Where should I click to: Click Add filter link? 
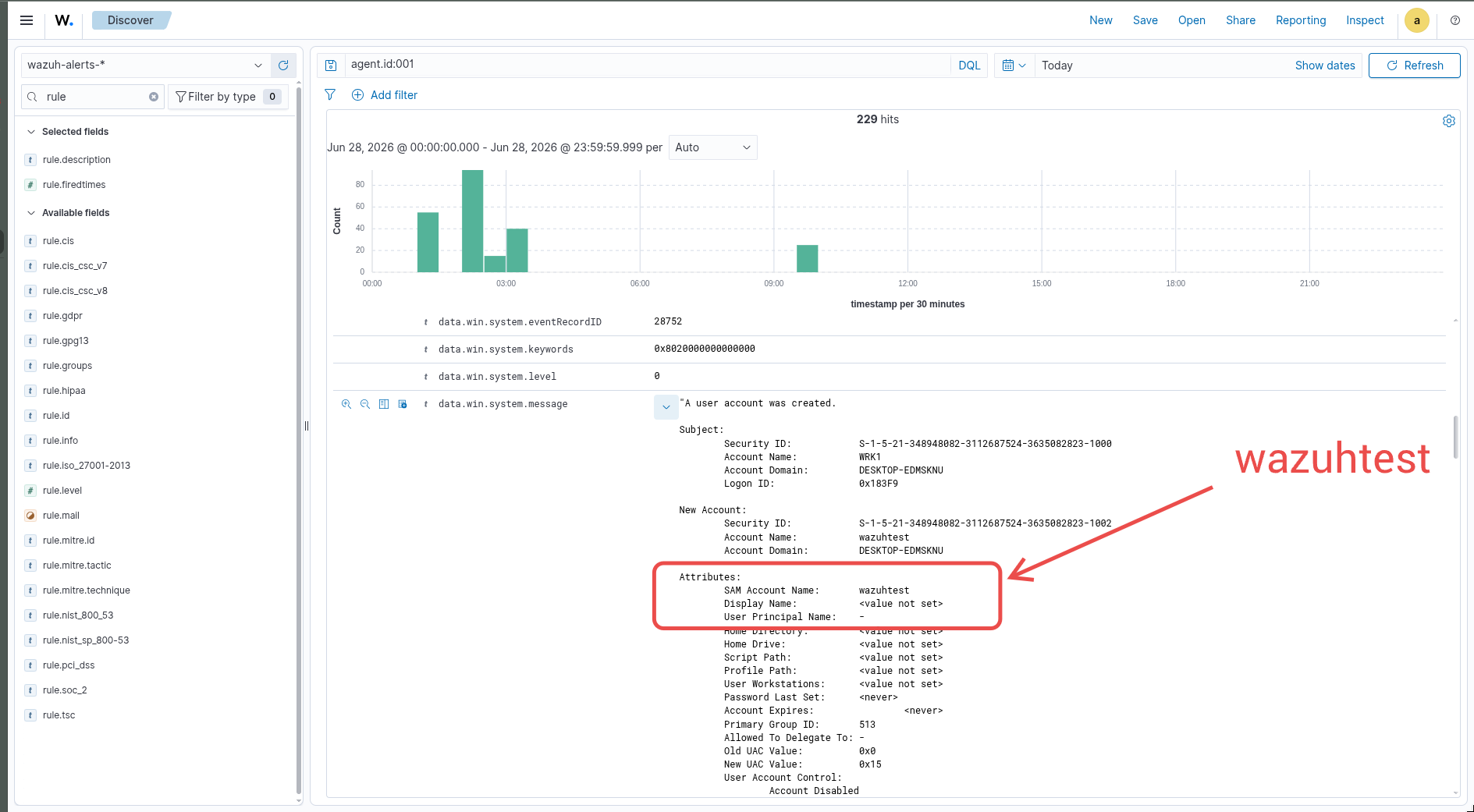[x=385, y=95]
